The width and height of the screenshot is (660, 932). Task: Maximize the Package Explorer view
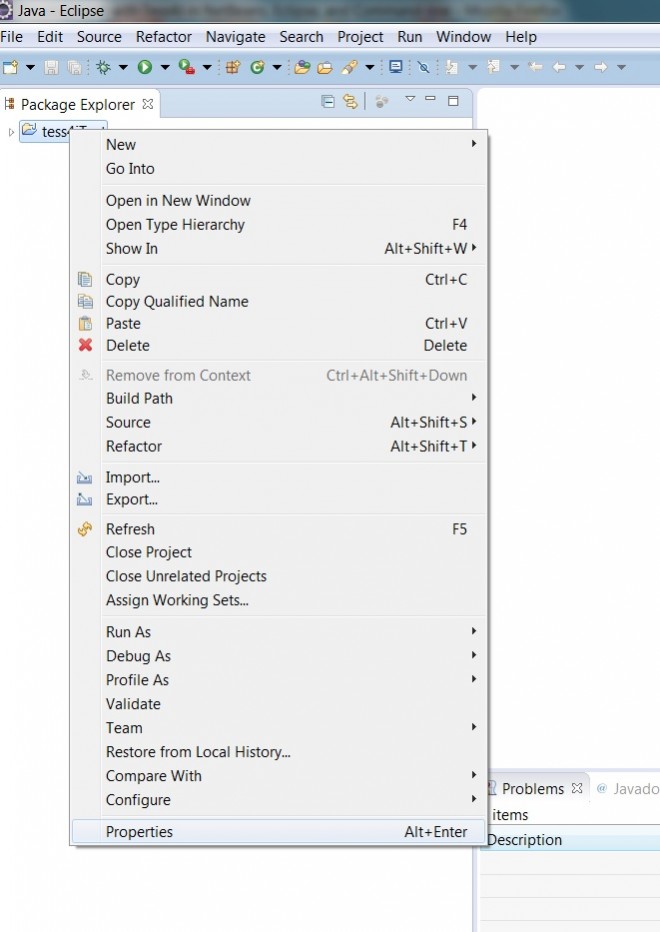coord(452,101)
